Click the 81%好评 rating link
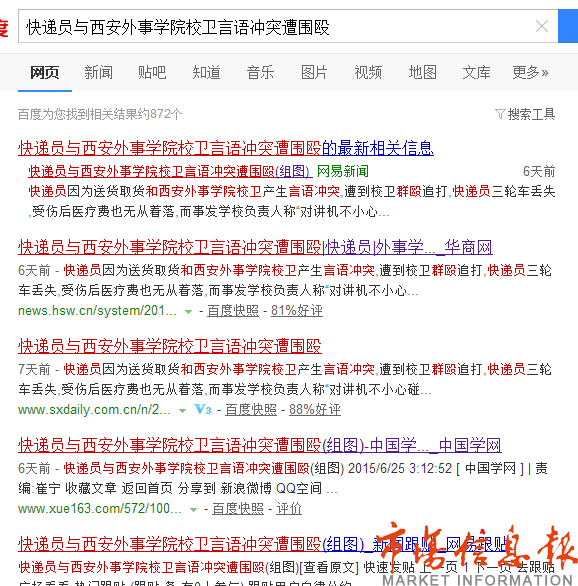The height and width of the screenshot is (586, 578). (x=297, y=311)
